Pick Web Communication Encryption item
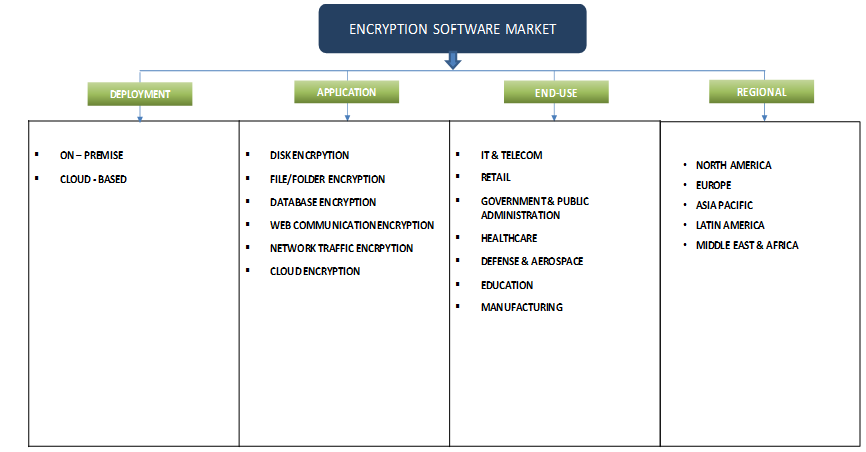 (351, 225)
